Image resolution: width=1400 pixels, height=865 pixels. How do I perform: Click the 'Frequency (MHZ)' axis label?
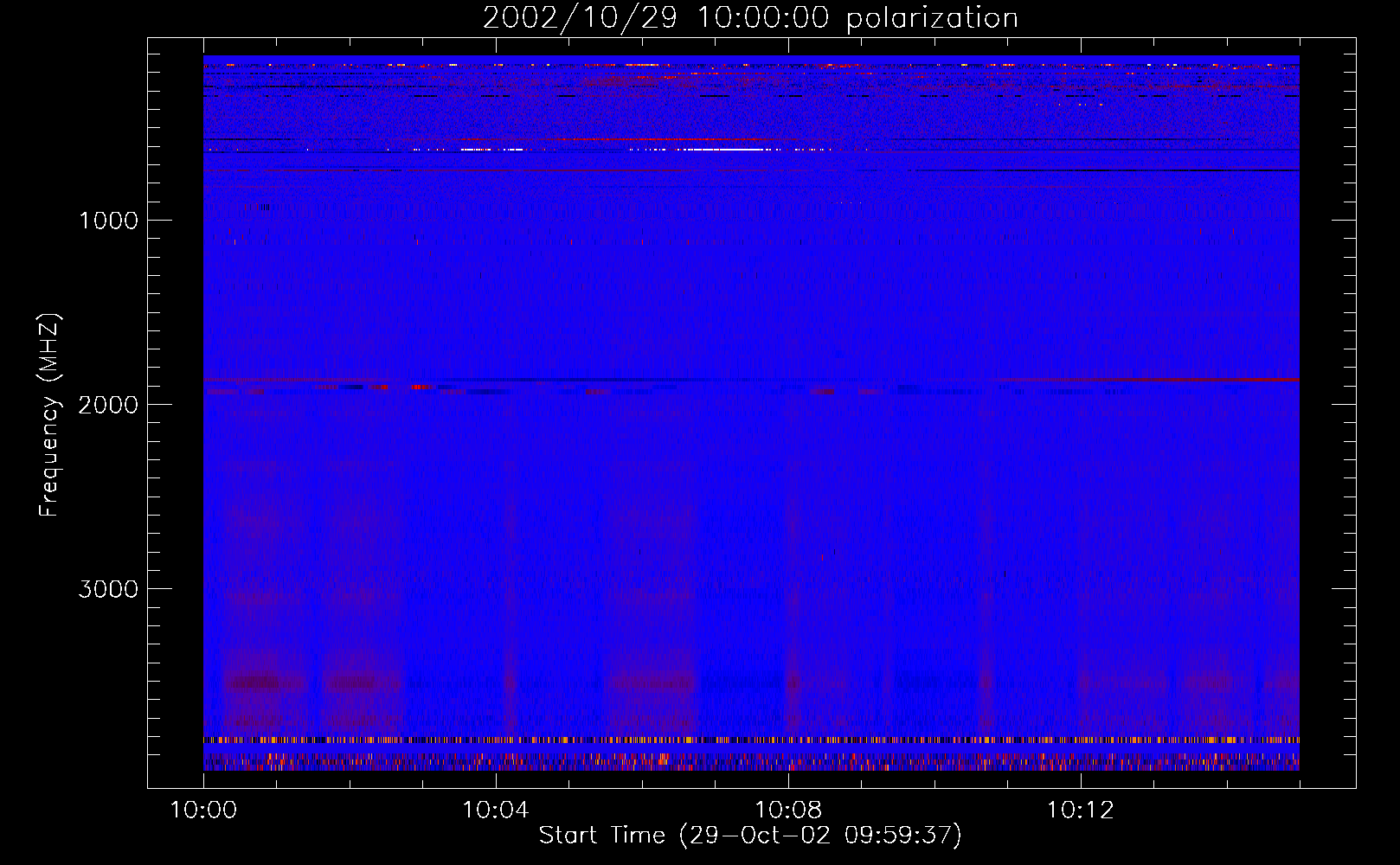(50, 415)
